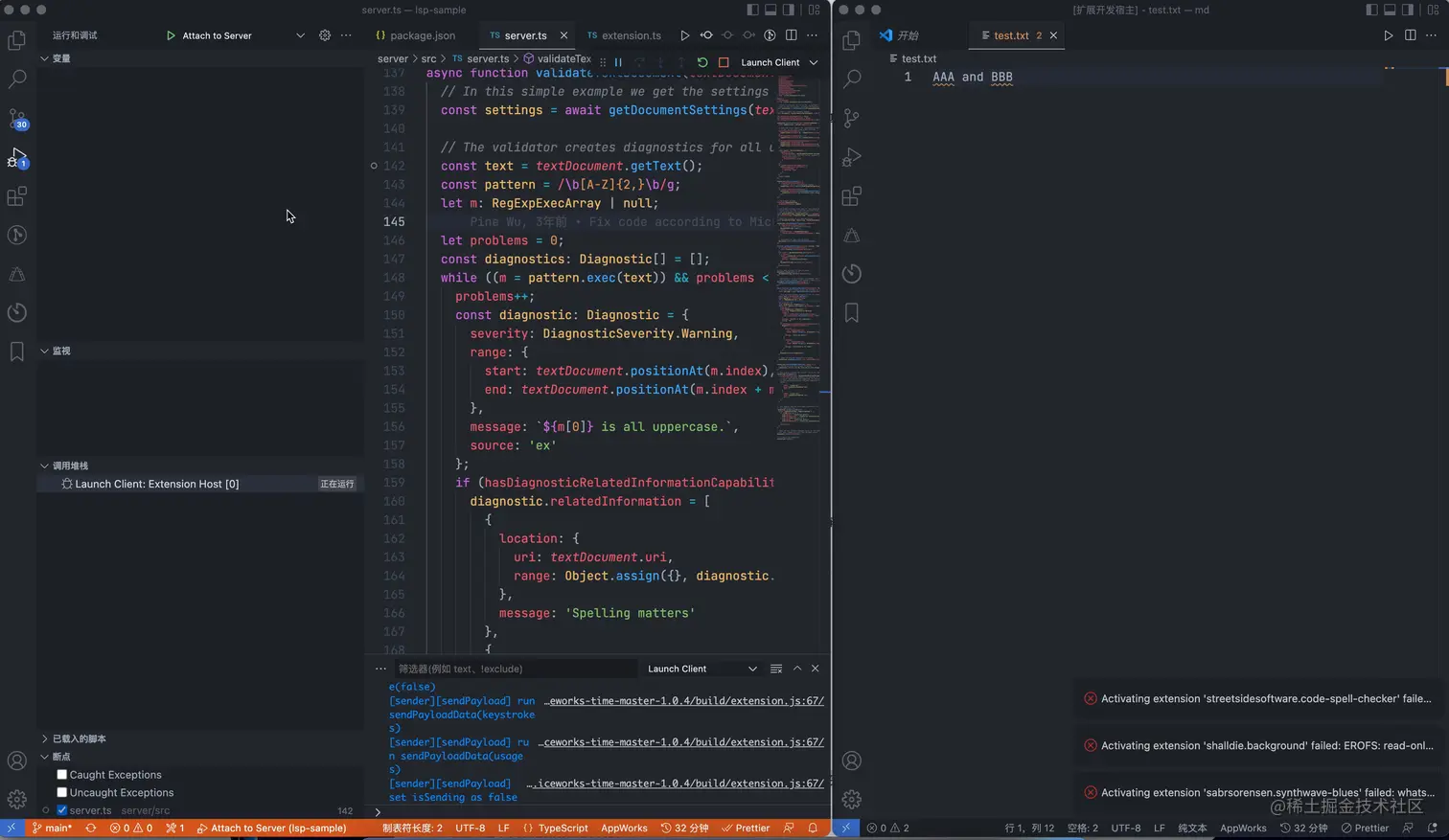
Task: Open Explorer in the right window's activity bar
Action: (x=852, y=40)
